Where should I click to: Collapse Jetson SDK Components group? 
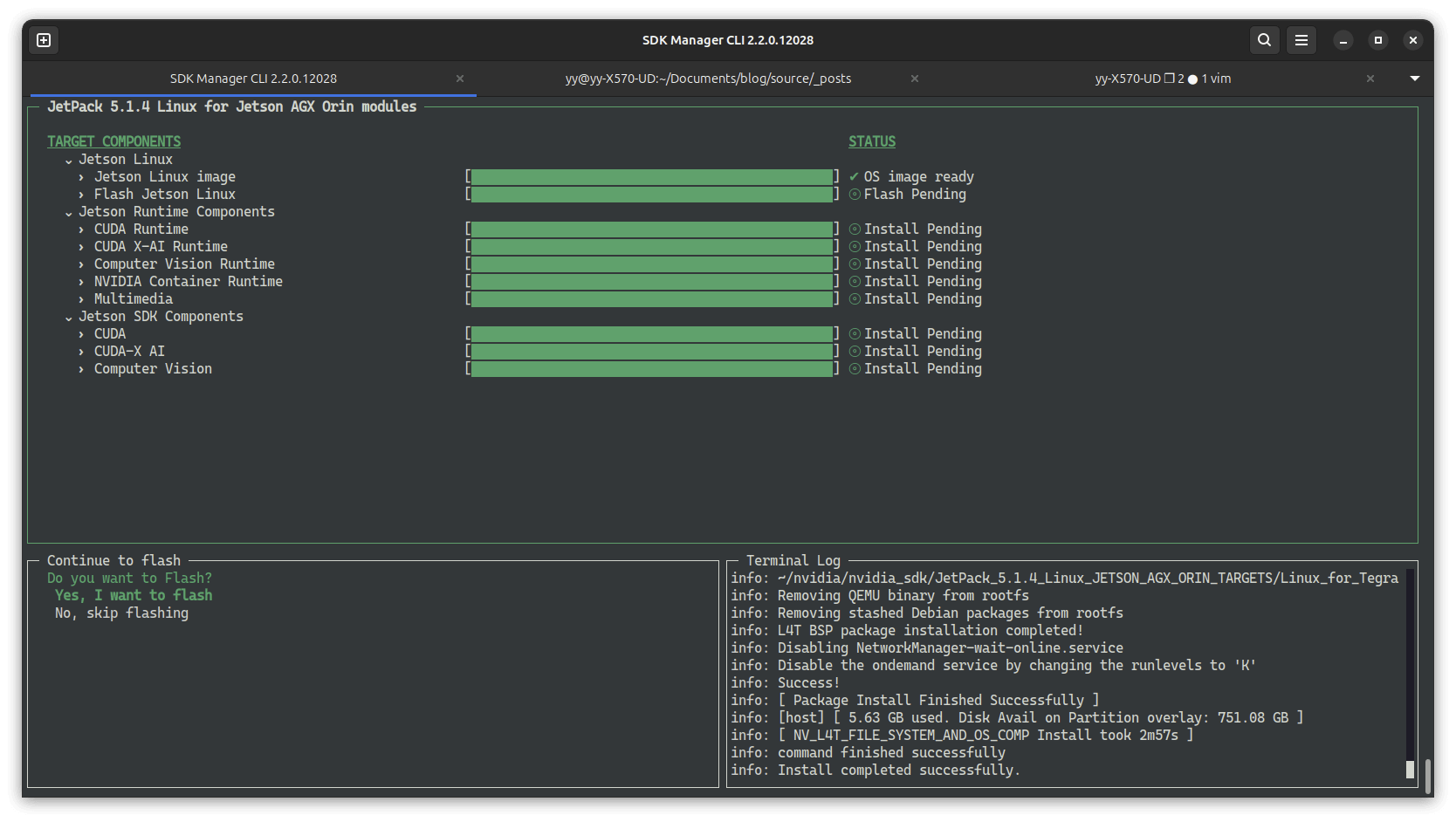pos(69,318)
